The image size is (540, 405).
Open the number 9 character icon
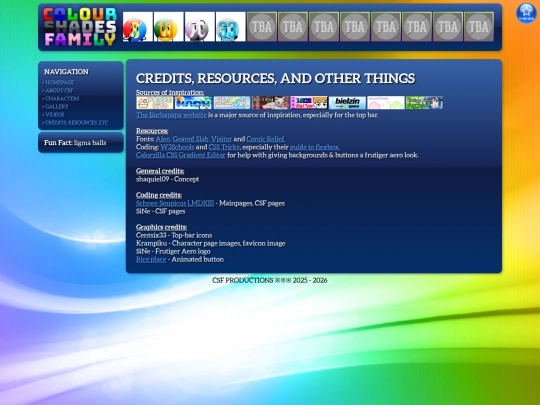pyautogui.click(x=138, y=27)
